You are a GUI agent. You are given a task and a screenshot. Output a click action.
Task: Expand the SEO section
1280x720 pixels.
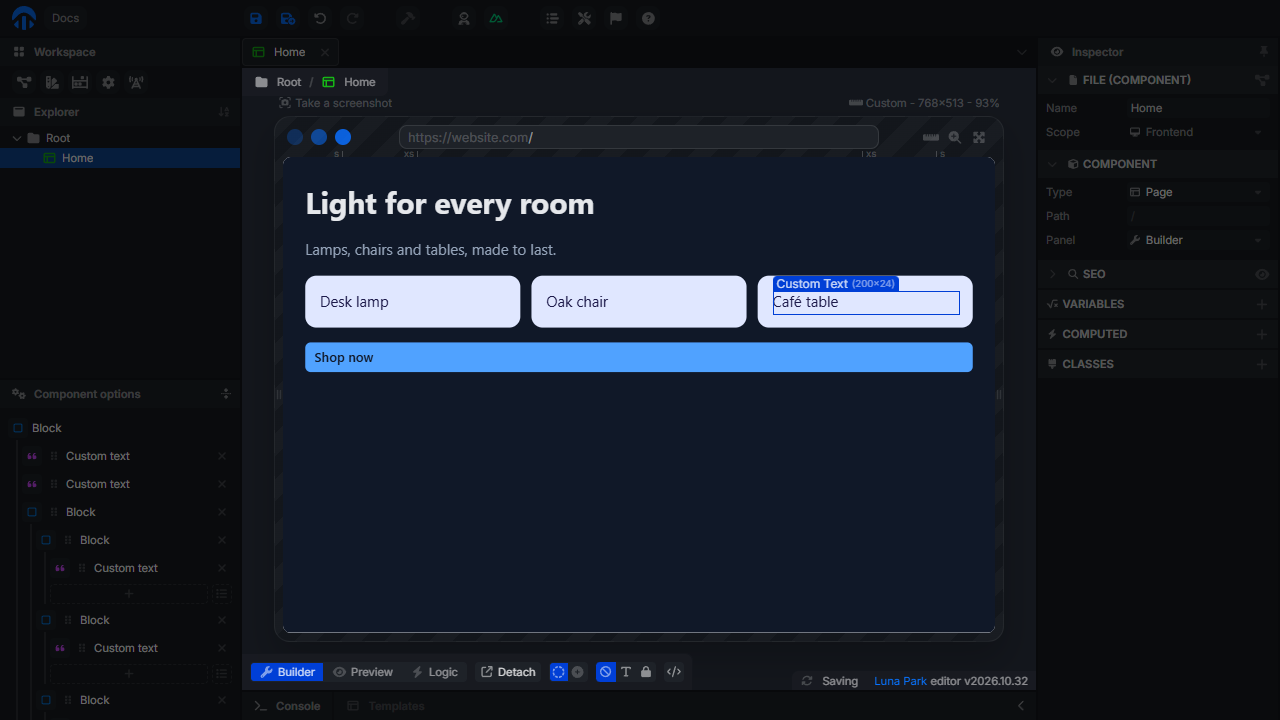[1052, 274]
